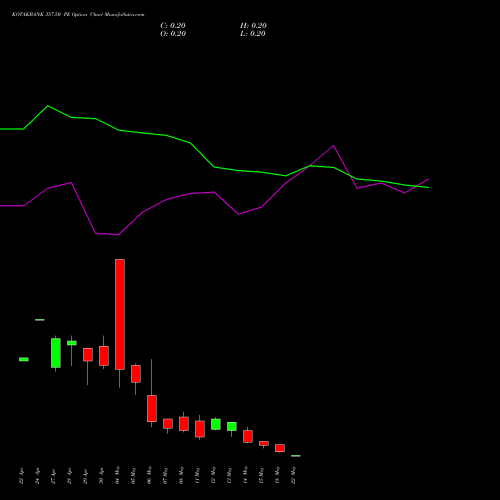Click the '04 May' date label
This screenshot has width=500, height=500.
point(118,475)
